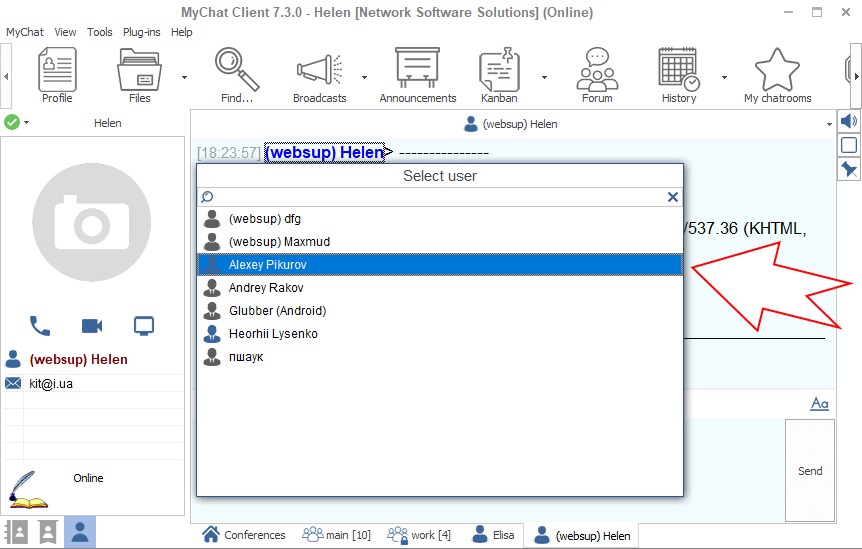Open the address book bookmark icon
862x549 pixels.
(48, 532)
